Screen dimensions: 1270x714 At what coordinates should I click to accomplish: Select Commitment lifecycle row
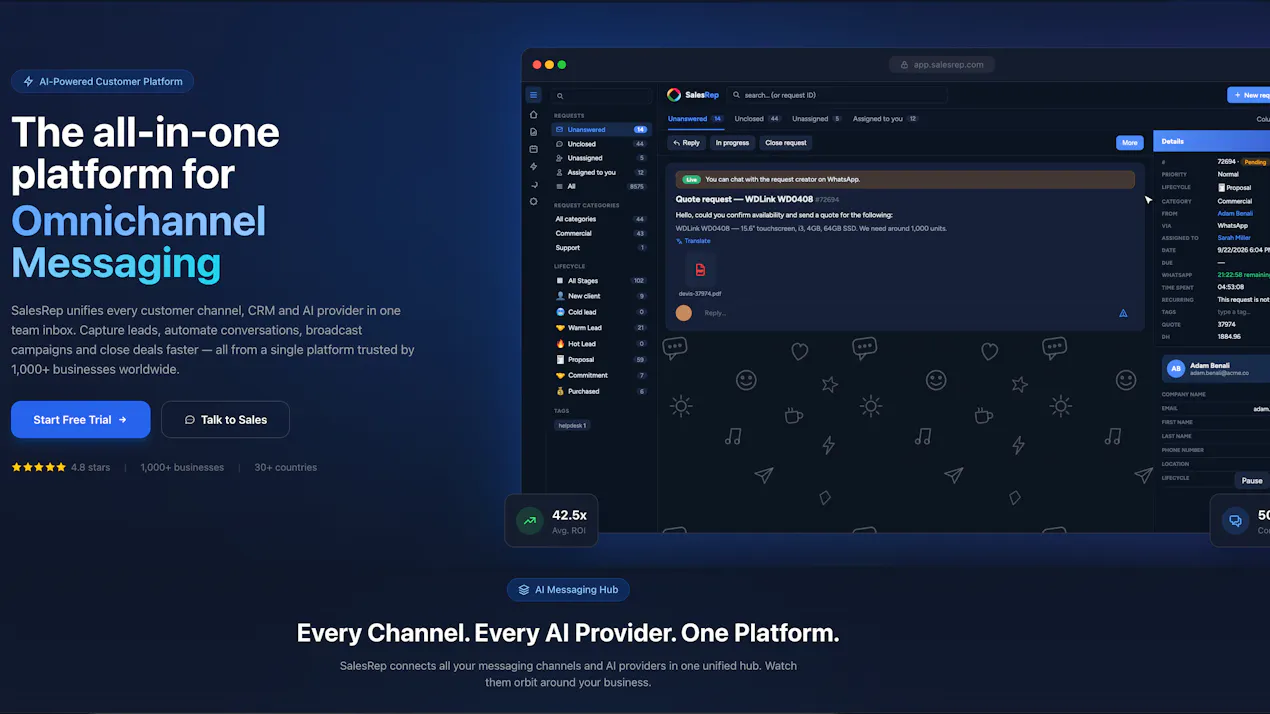600,375
